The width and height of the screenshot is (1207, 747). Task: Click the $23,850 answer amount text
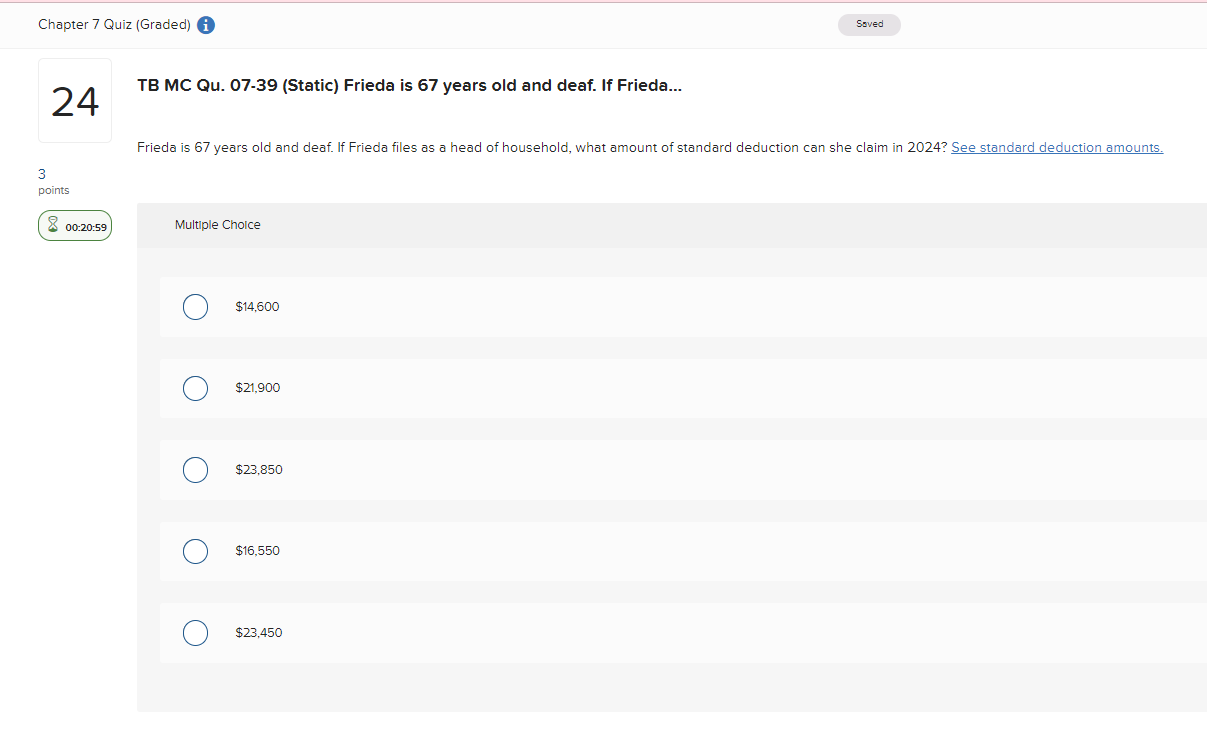[258, 470]
